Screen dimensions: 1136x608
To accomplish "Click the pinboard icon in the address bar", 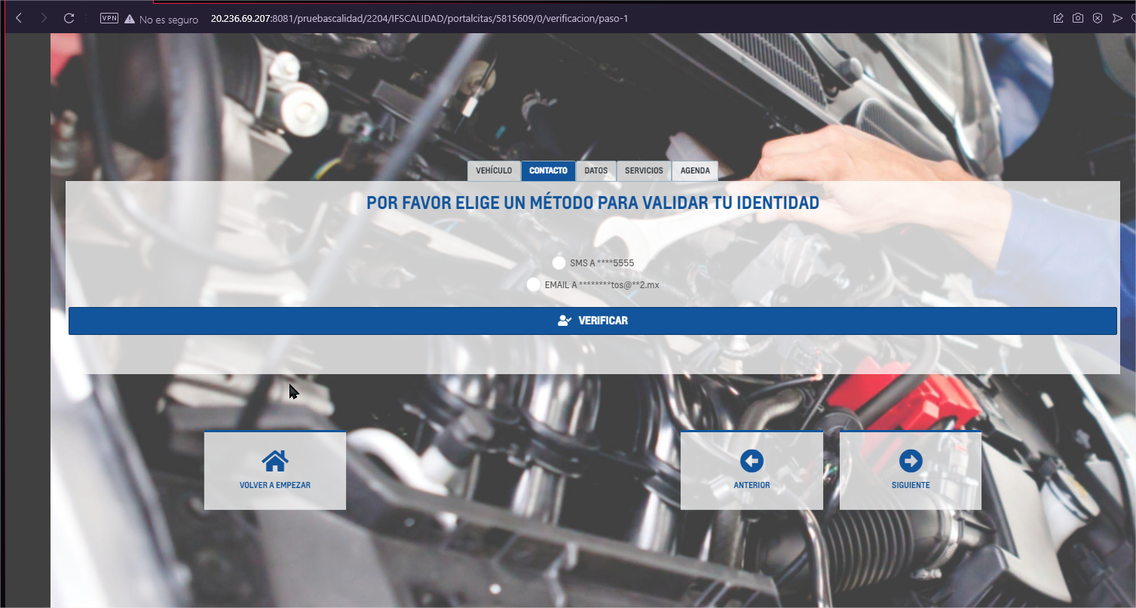I will (1058, 18).
